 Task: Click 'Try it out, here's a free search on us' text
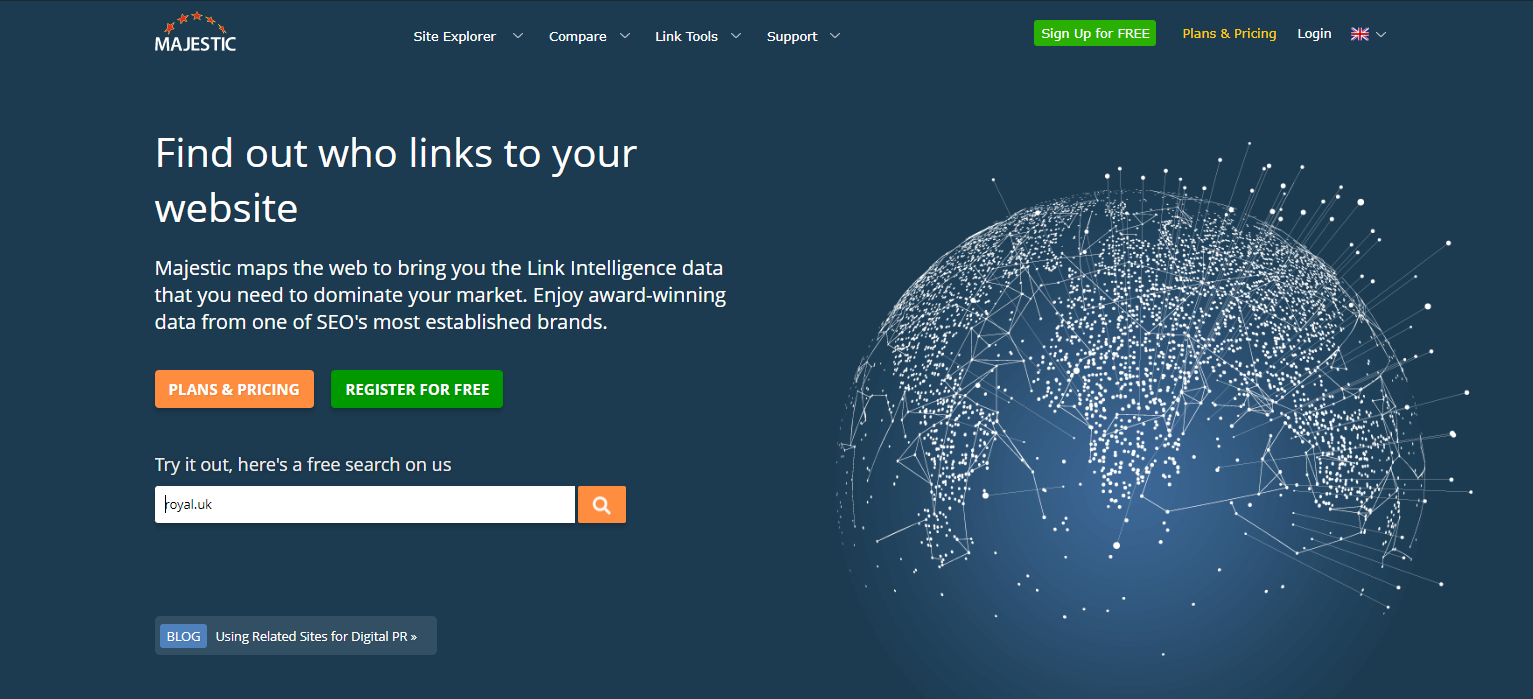303,464
